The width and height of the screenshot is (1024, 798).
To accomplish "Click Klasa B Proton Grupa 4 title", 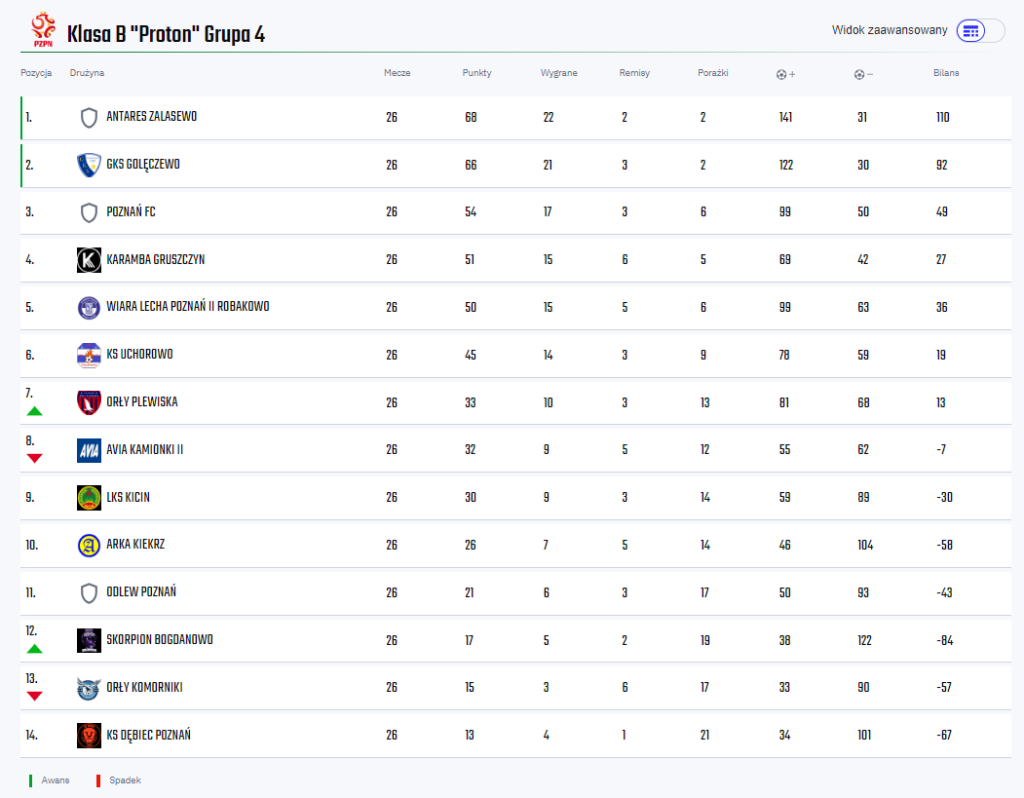I will pyautogui.click(x=166, y=34).
